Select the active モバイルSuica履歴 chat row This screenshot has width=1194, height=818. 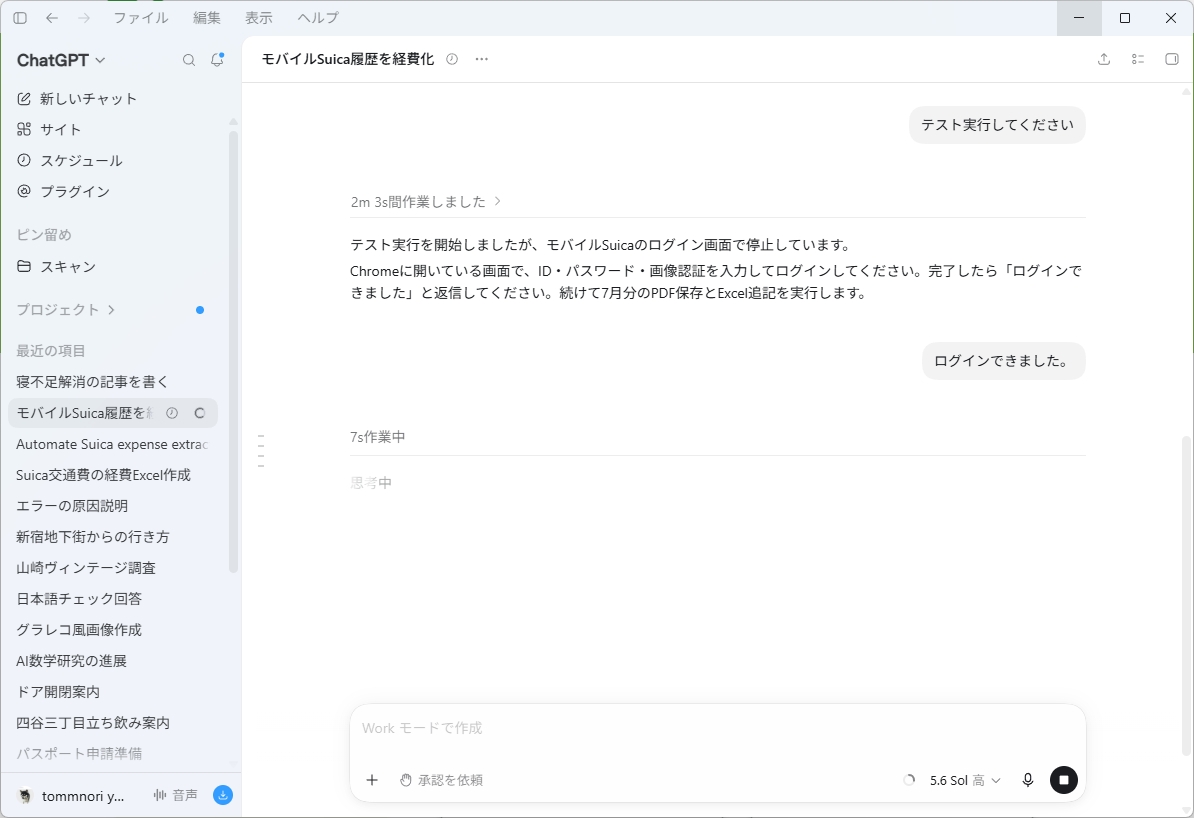(x=113, y=413)
